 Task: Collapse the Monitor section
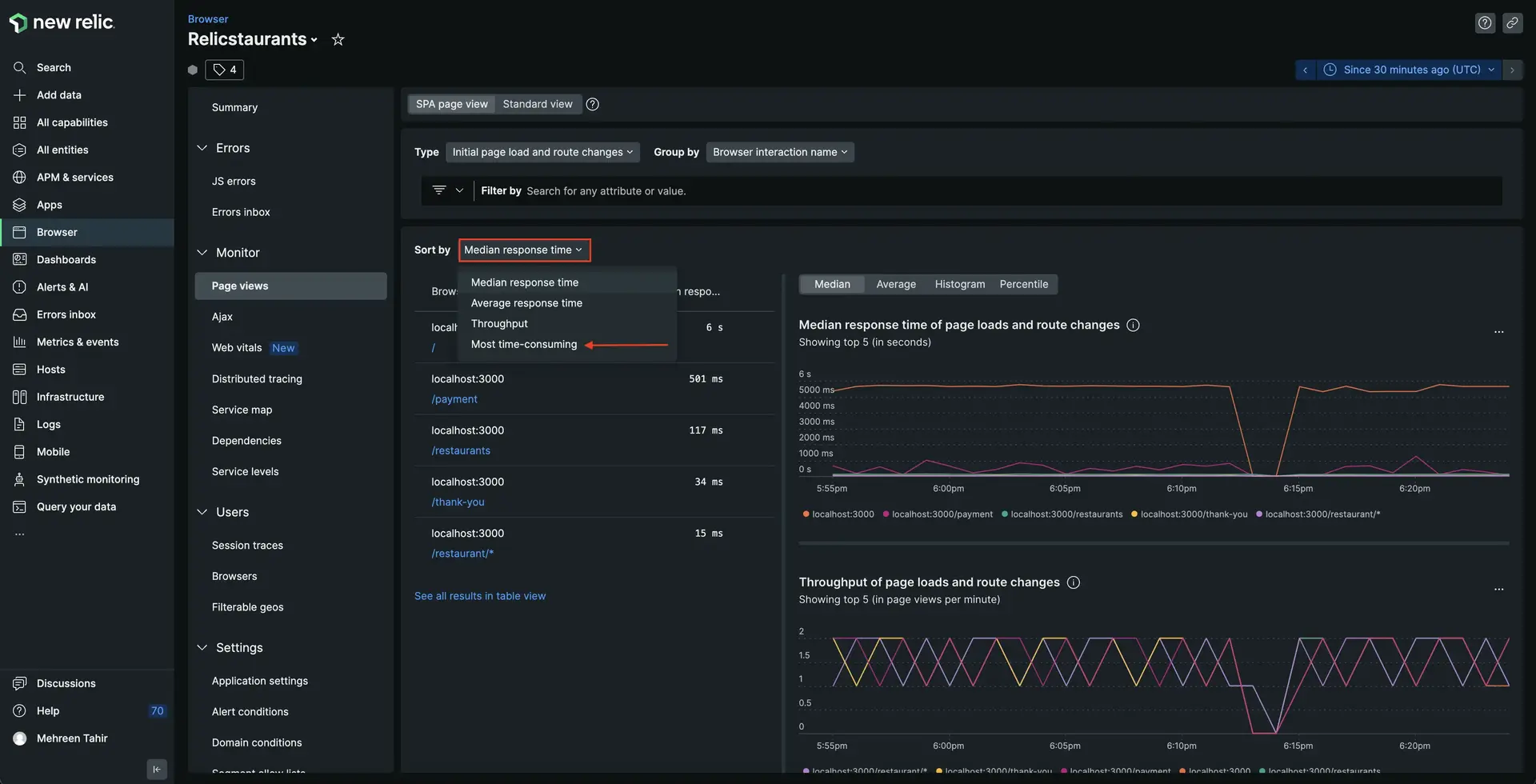(x=202, y=252)
